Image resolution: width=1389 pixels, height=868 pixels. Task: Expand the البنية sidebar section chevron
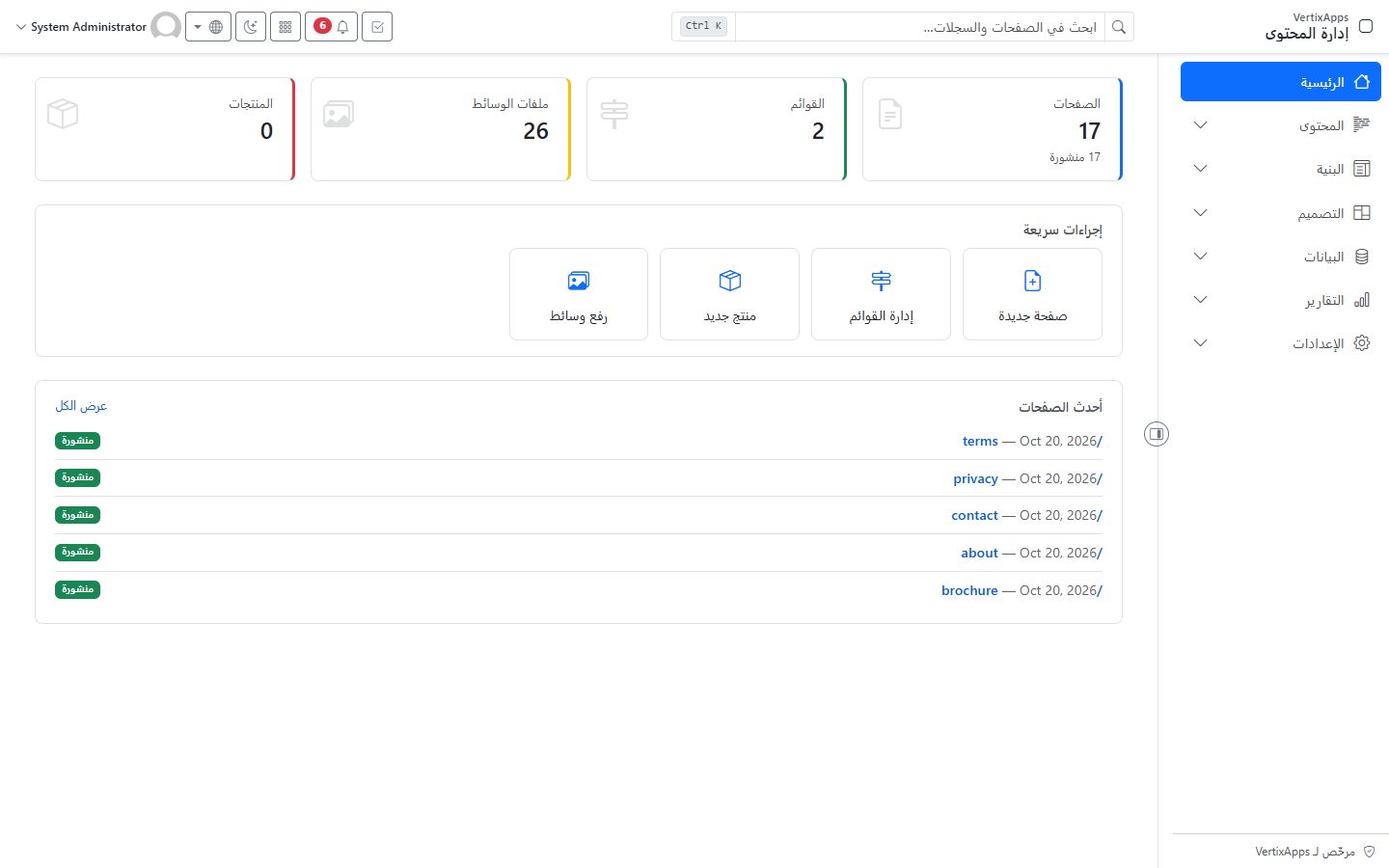coord(1201,169)
